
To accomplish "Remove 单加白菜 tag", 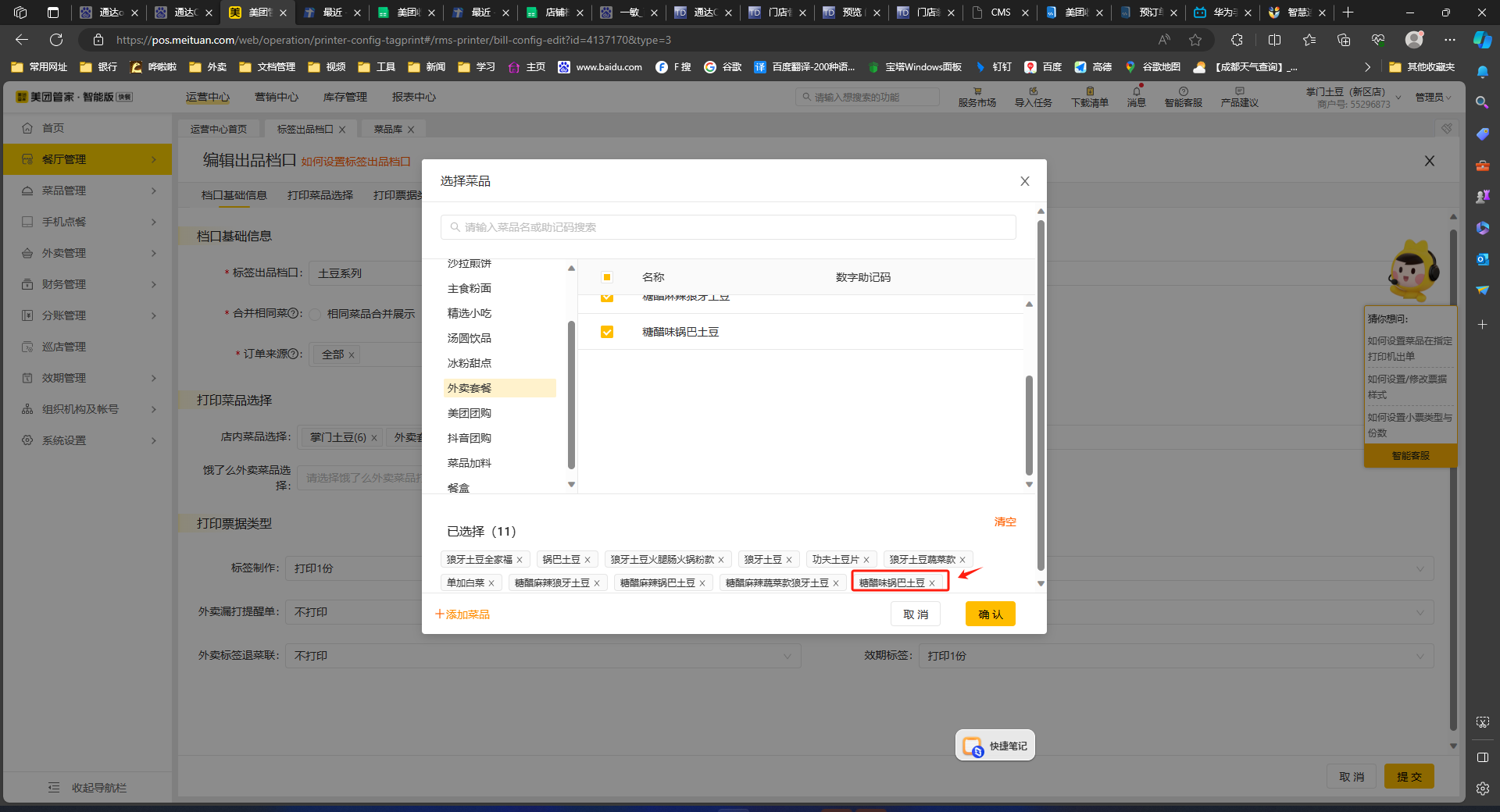I will pyautogui.click(x=491, y=583).
